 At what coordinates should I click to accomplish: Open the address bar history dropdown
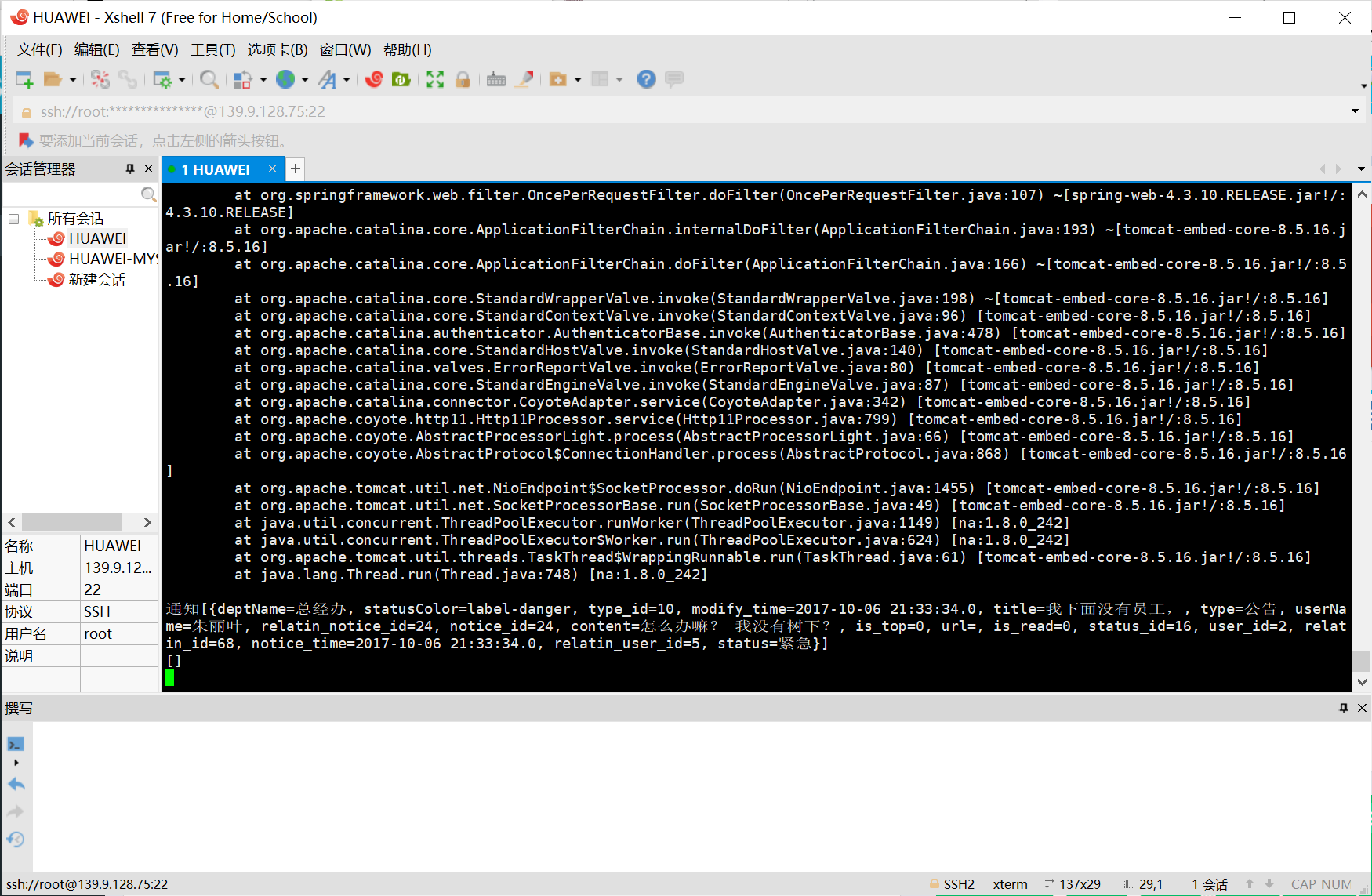point(1355,111)
